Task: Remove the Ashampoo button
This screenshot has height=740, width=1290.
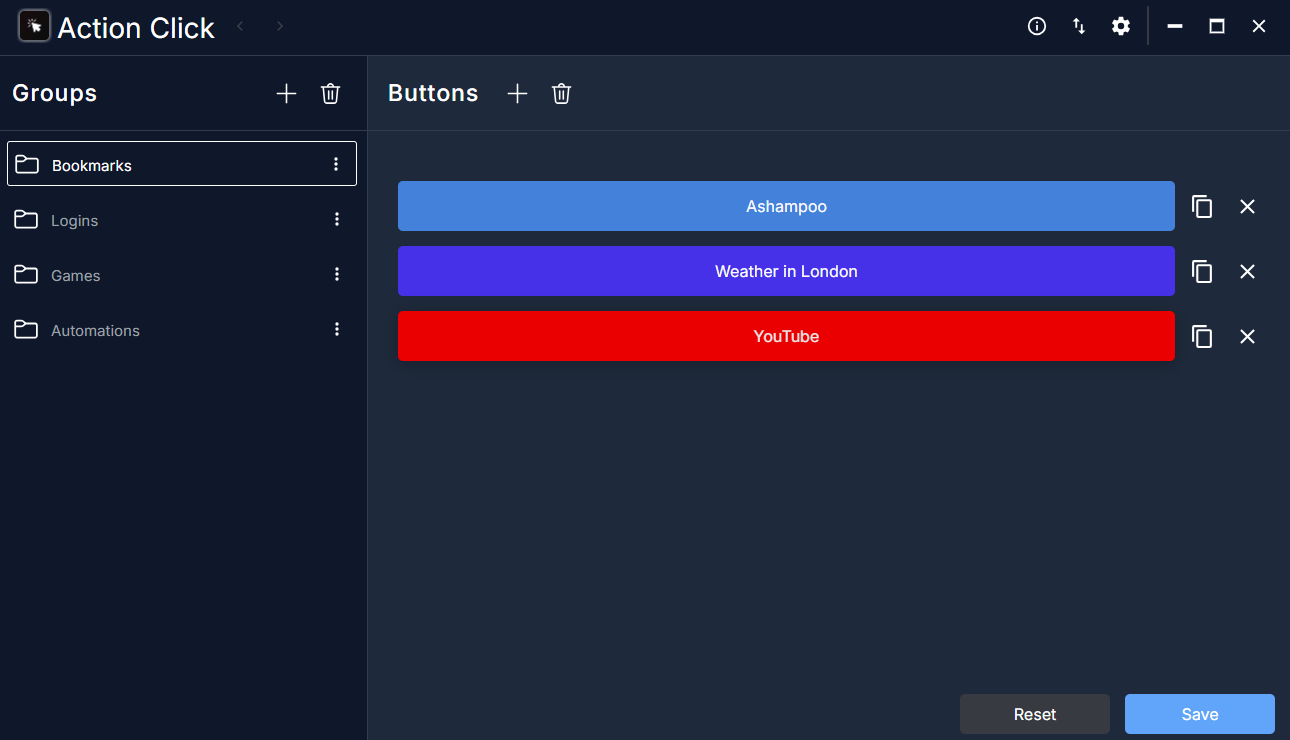Action: (x=1247, y=207)
